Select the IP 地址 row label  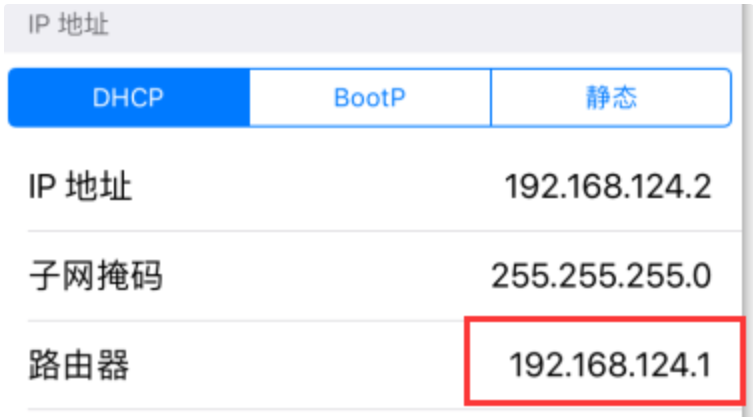click(80, 186)
